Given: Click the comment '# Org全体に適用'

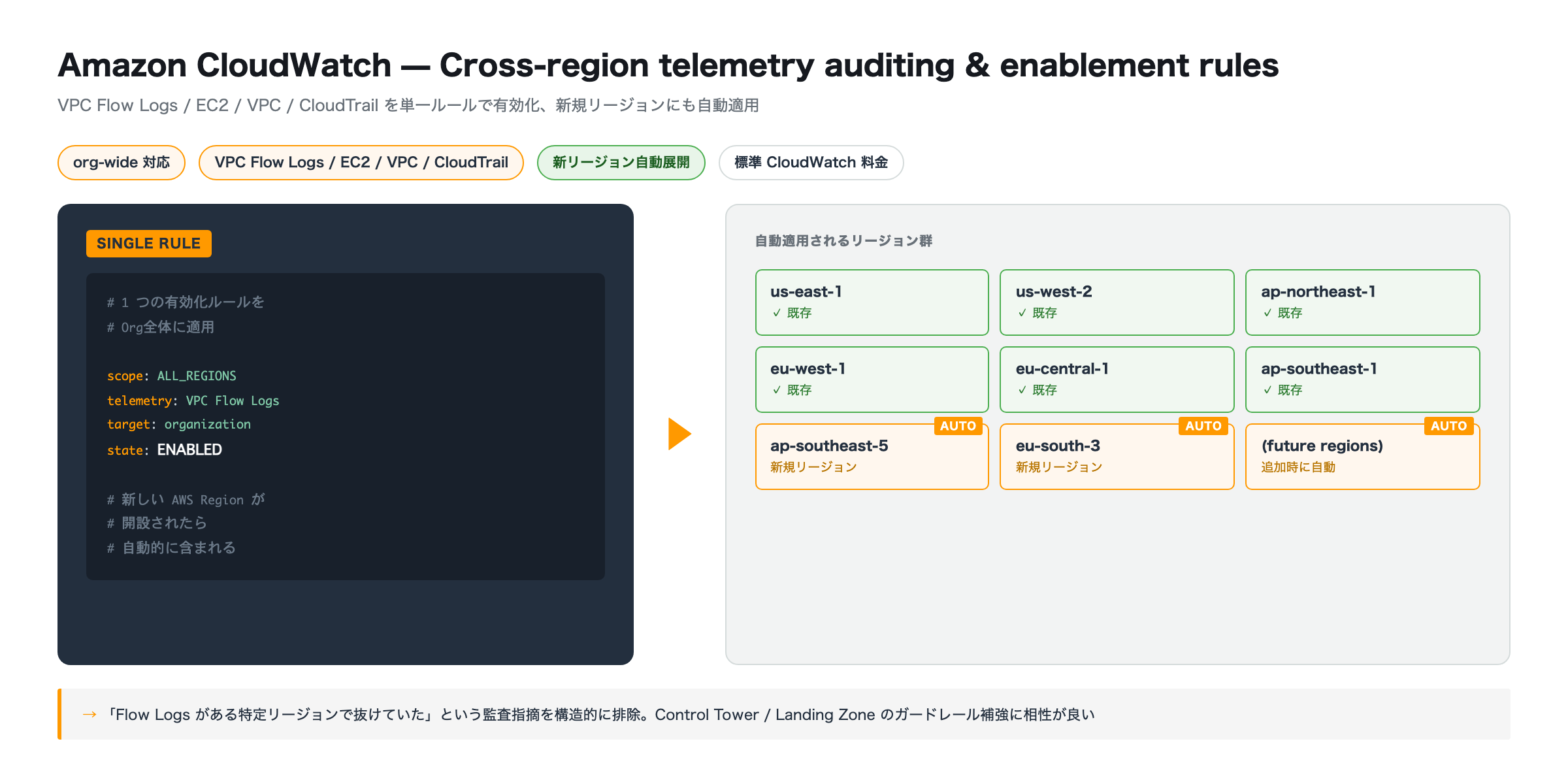Looking at the screenshot, I should click(161, 327).
